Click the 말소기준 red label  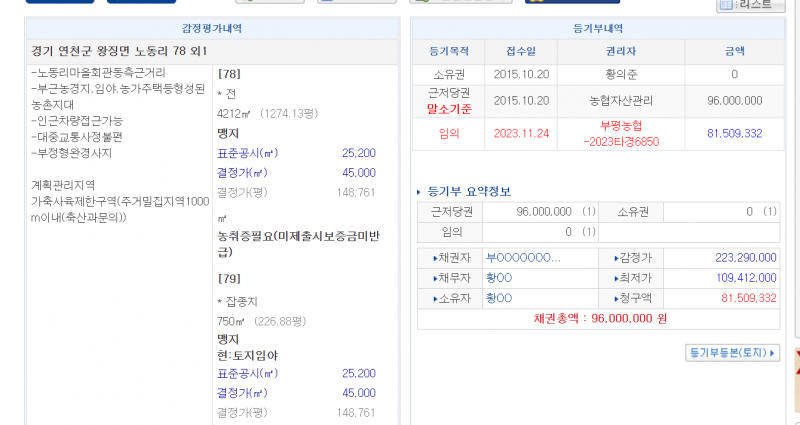click(x=448, y=107)
